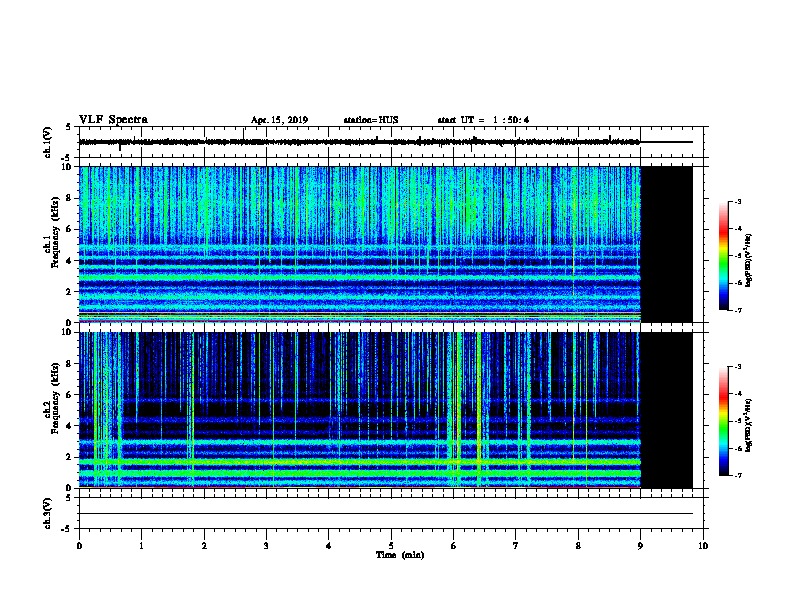792x612 pixels.
Task: Click the "ch.1(V)" waveform axis label
Action: click(x=48, y=142)
